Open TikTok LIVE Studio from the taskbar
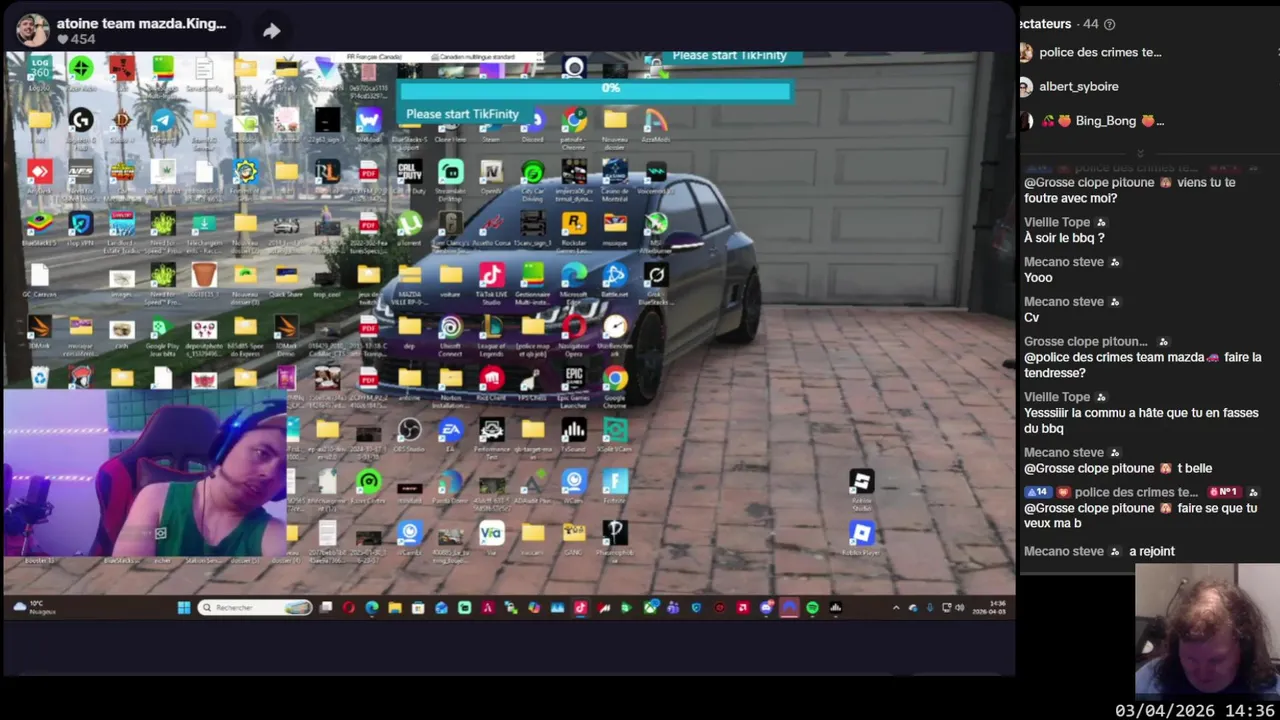Screen dimensions: 1280x720 pos(580,607)
